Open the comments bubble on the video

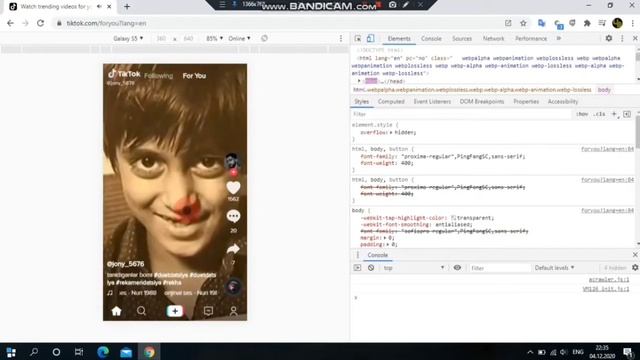click(x=233, y=216)
